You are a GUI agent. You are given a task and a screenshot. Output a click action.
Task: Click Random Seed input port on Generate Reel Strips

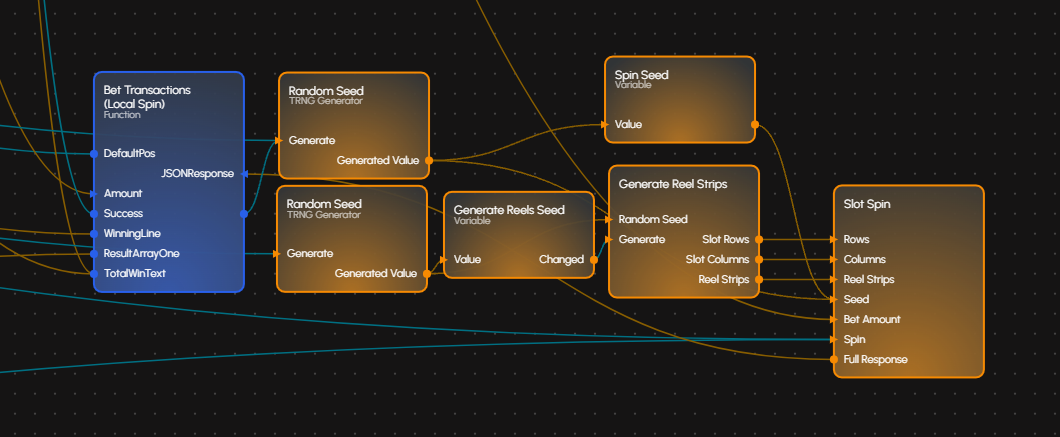(x=609, y=219)
